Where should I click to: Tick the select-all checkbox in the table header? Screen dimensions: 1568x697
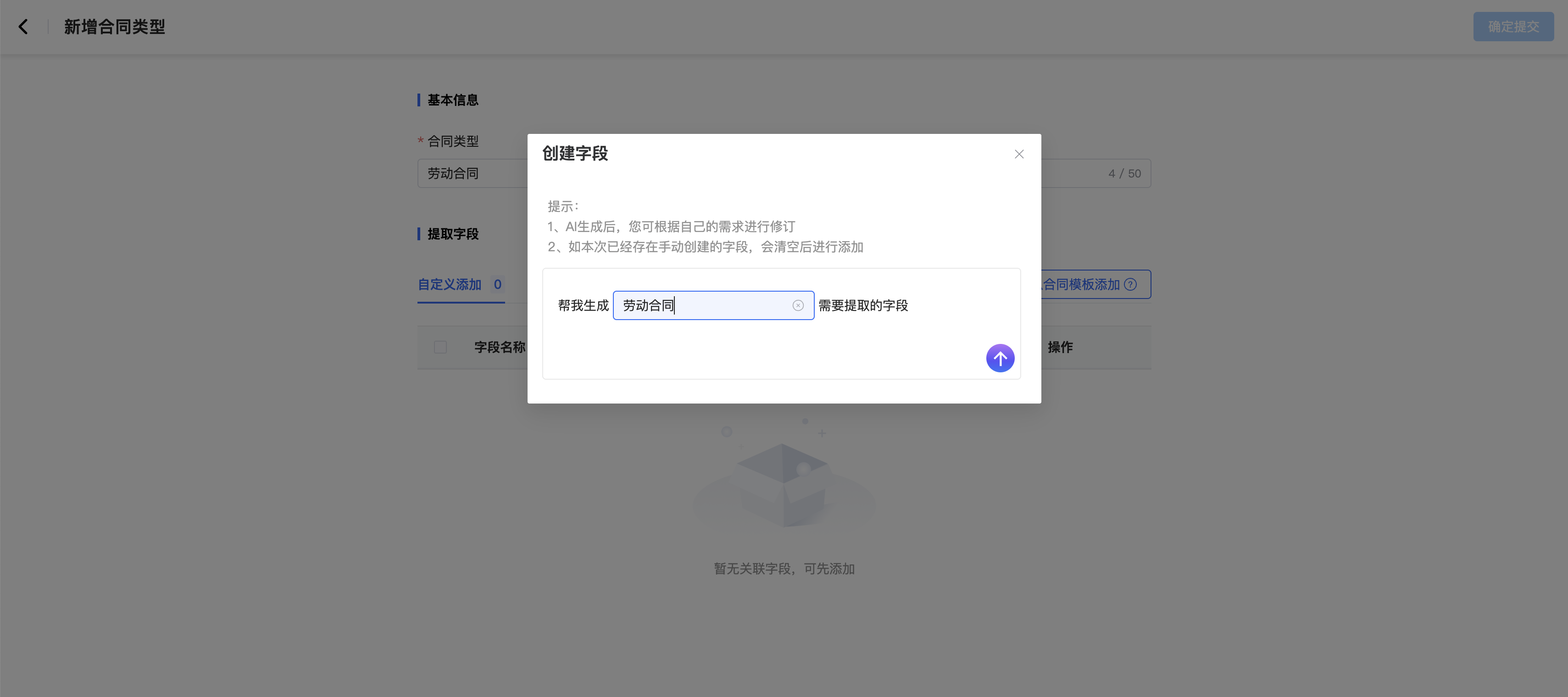(x=440, y=347)
